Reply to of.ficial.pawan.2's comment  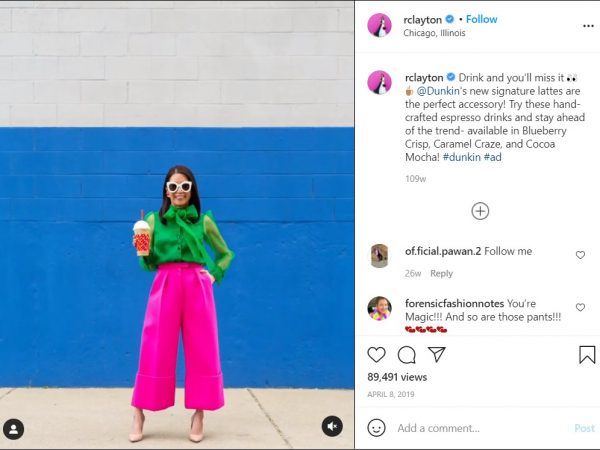pyautogui.click(x=441, y=274)
